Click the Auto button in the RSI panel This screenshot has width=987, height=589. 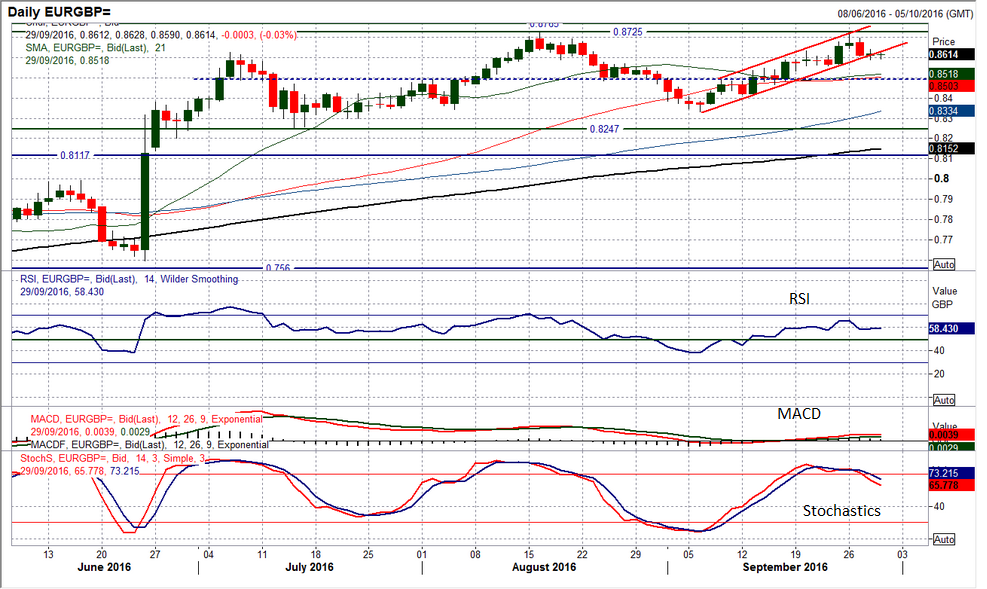pos(943,399)
